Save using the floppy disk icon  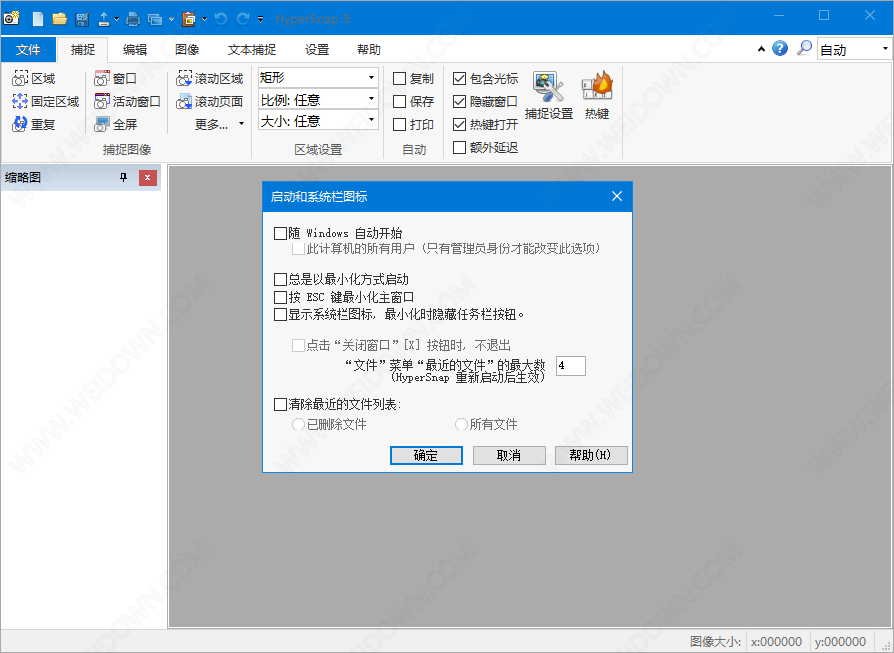[82, 19]
